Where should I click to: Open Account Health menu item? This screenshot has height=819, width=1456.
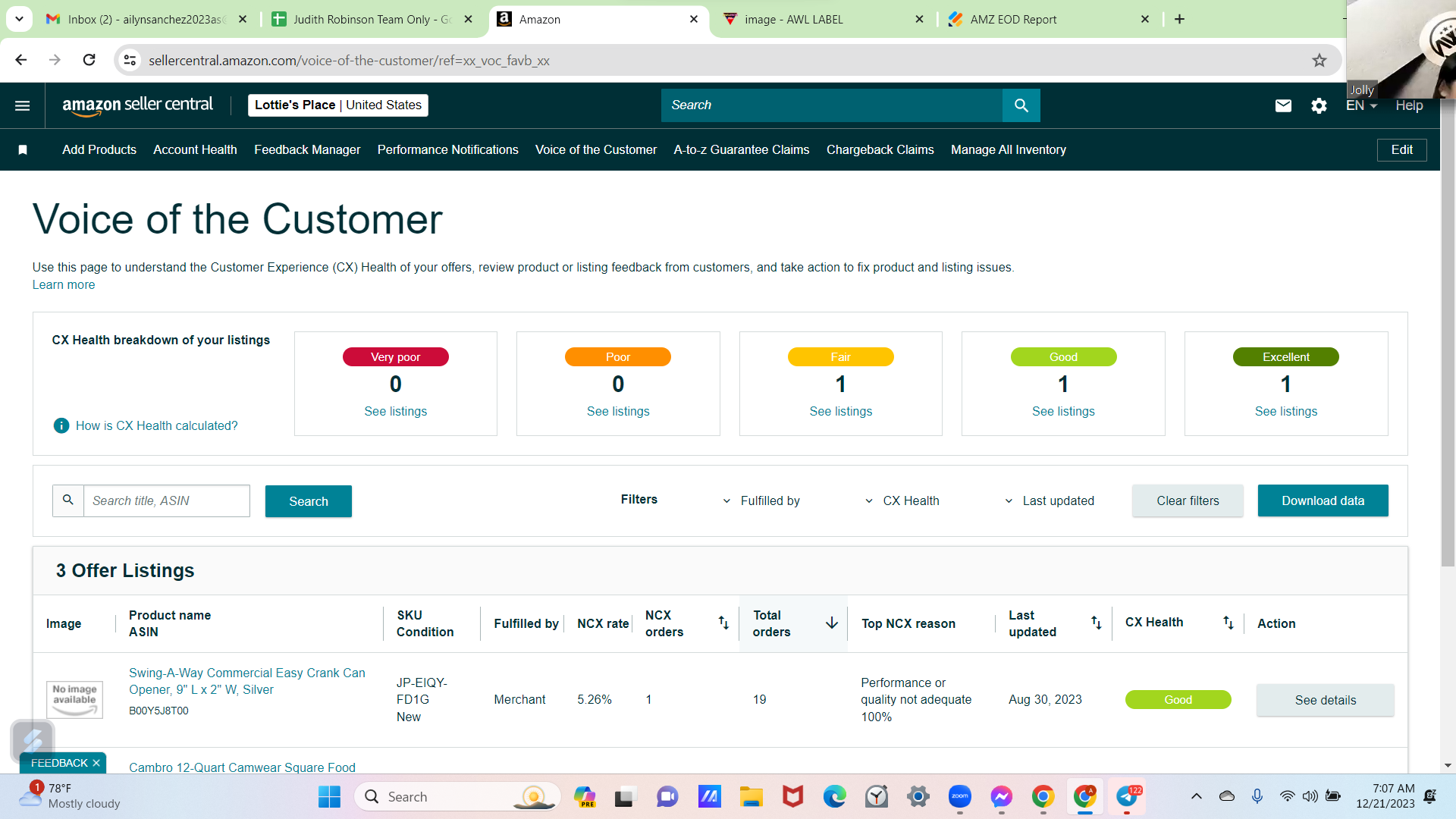click(x=195, y=150)
